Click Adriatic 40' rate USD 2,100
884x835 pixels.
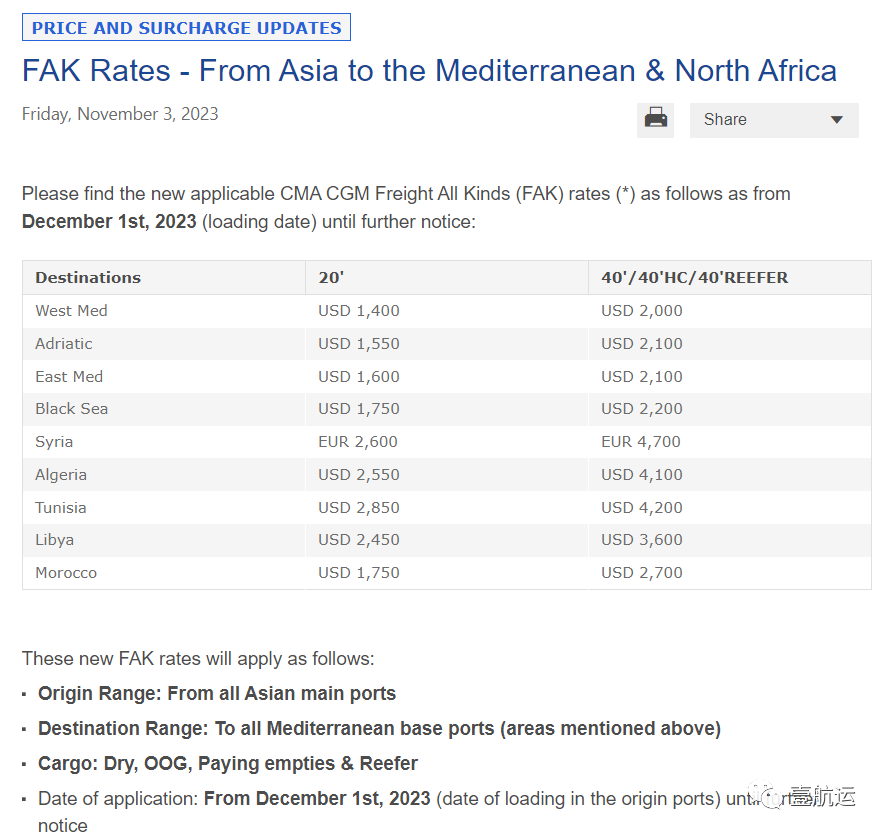coord(642,343)
